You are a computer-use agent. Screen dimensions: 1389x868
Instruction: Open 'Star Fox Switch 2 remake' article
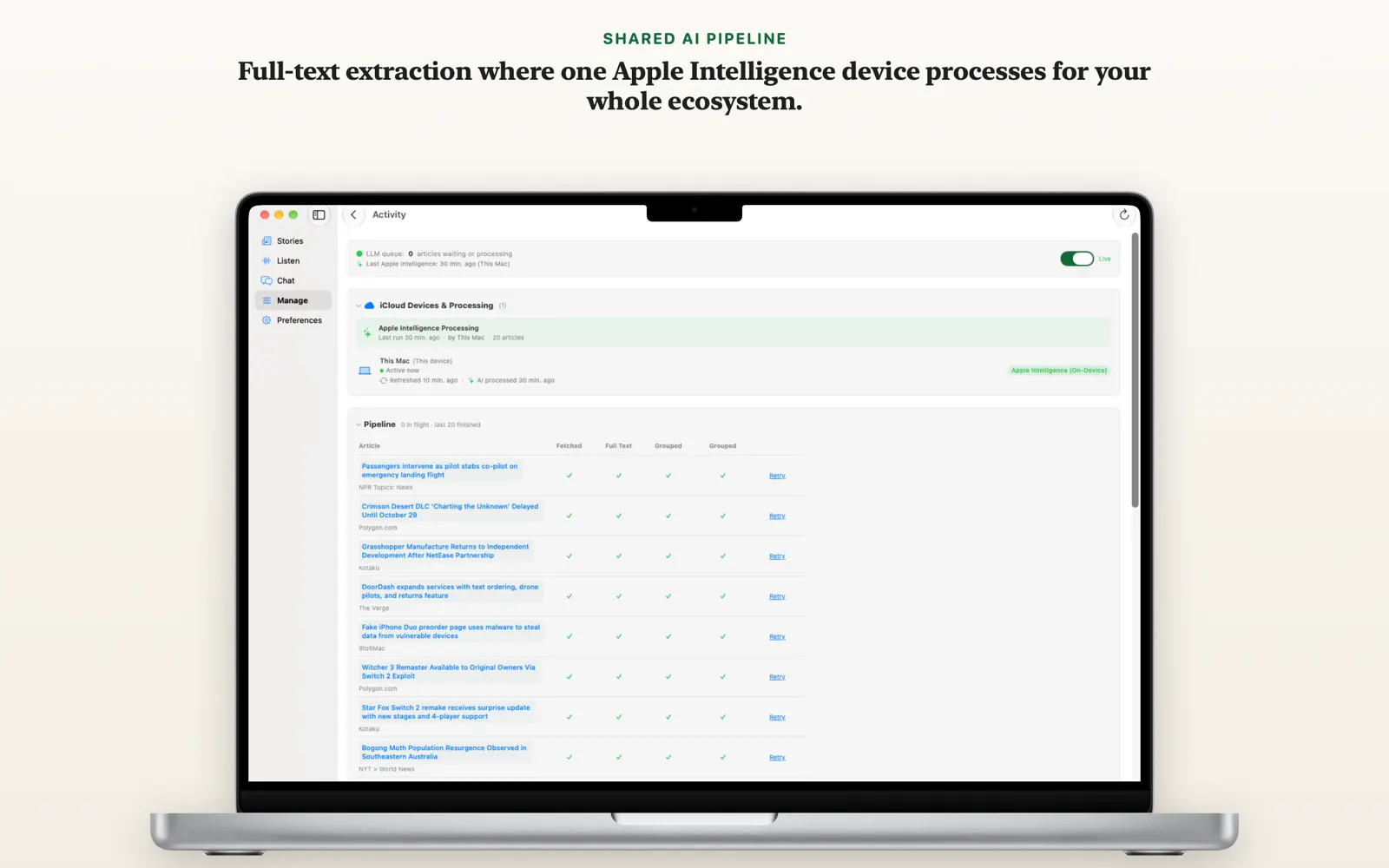445,712
